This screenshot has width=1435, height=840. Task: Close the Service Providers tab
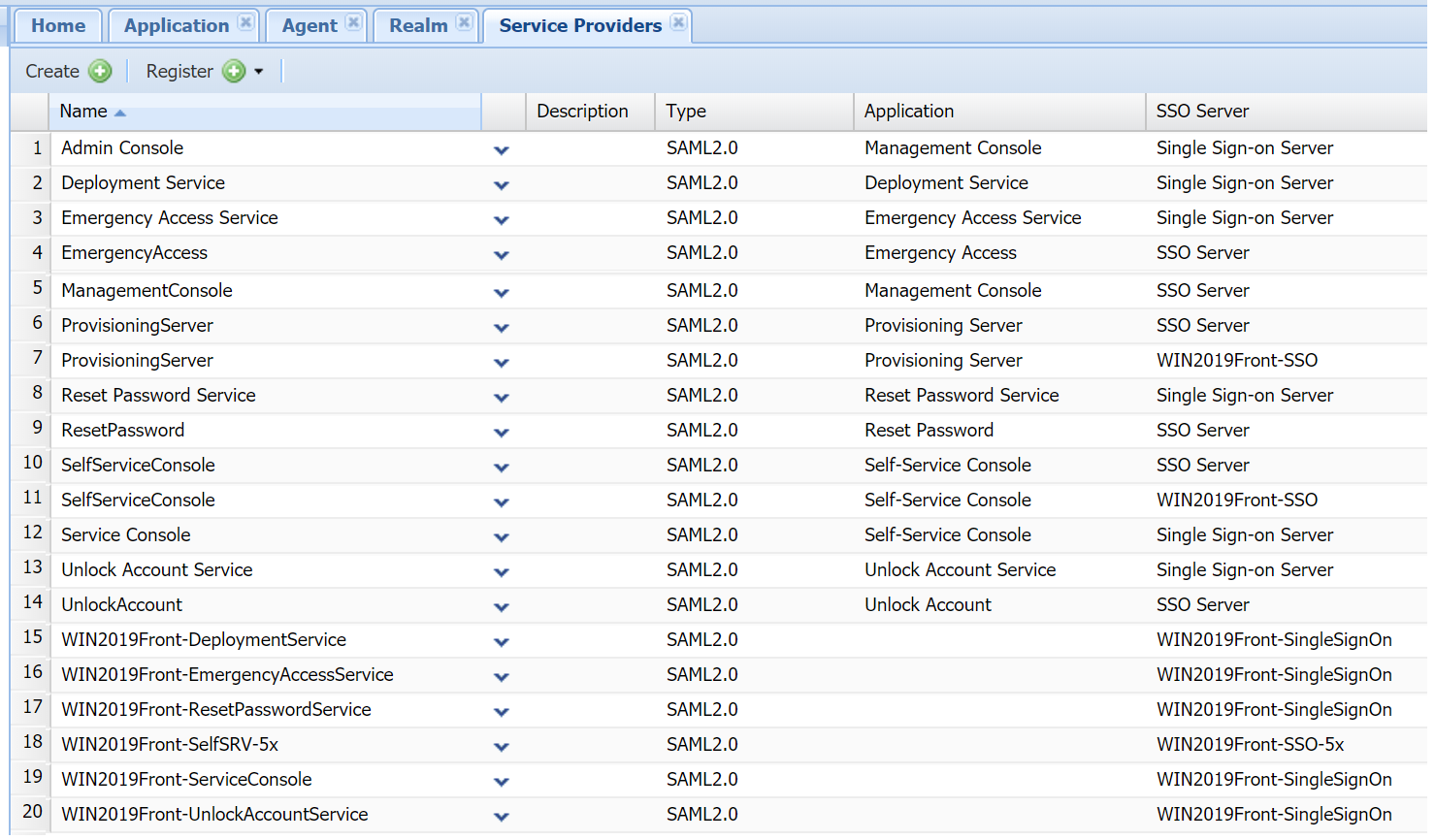[678, 22]
